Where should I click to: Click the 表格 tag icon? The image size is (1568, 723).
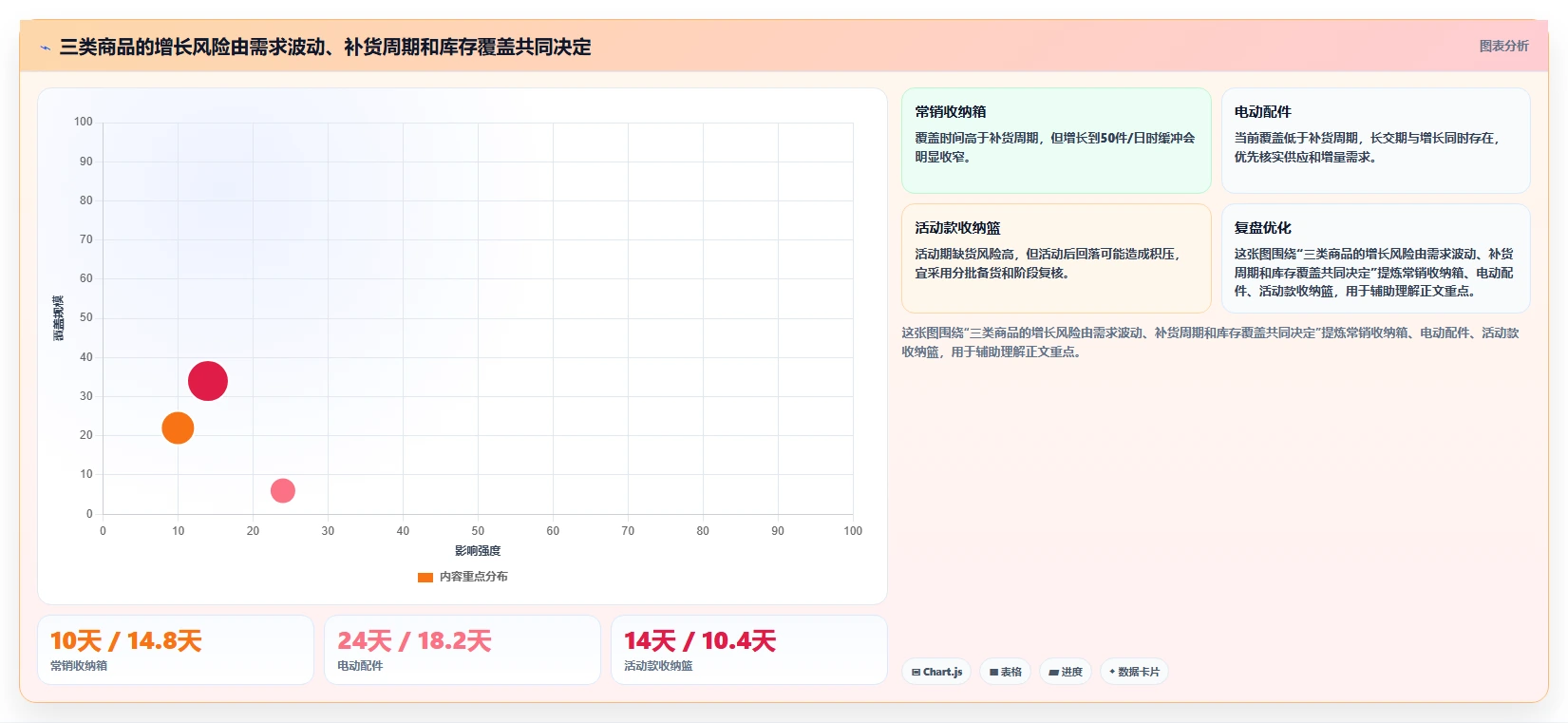click(x=993, y=672)
